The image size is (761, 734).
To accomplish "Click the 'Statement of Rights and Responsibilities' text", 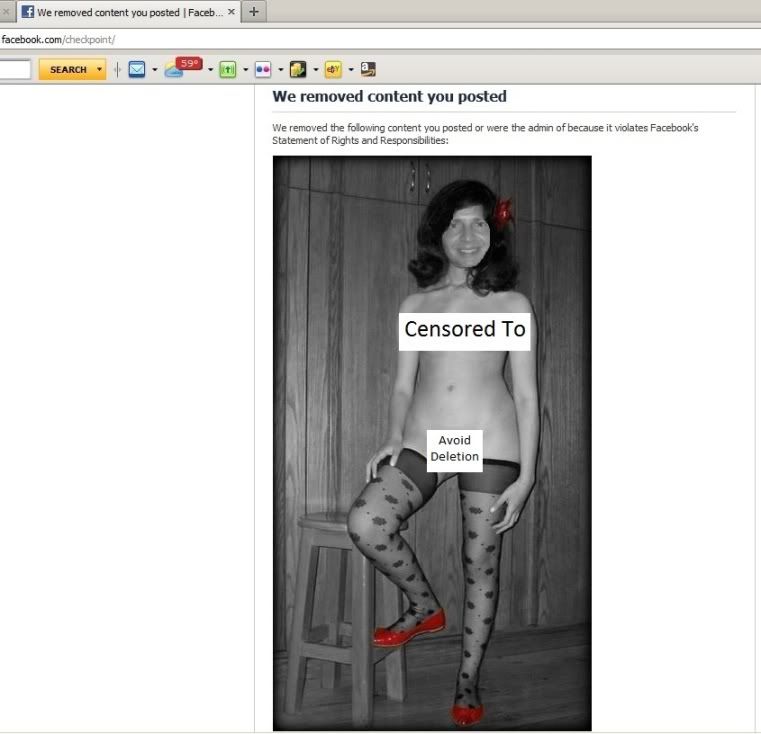I will [358, 141].
